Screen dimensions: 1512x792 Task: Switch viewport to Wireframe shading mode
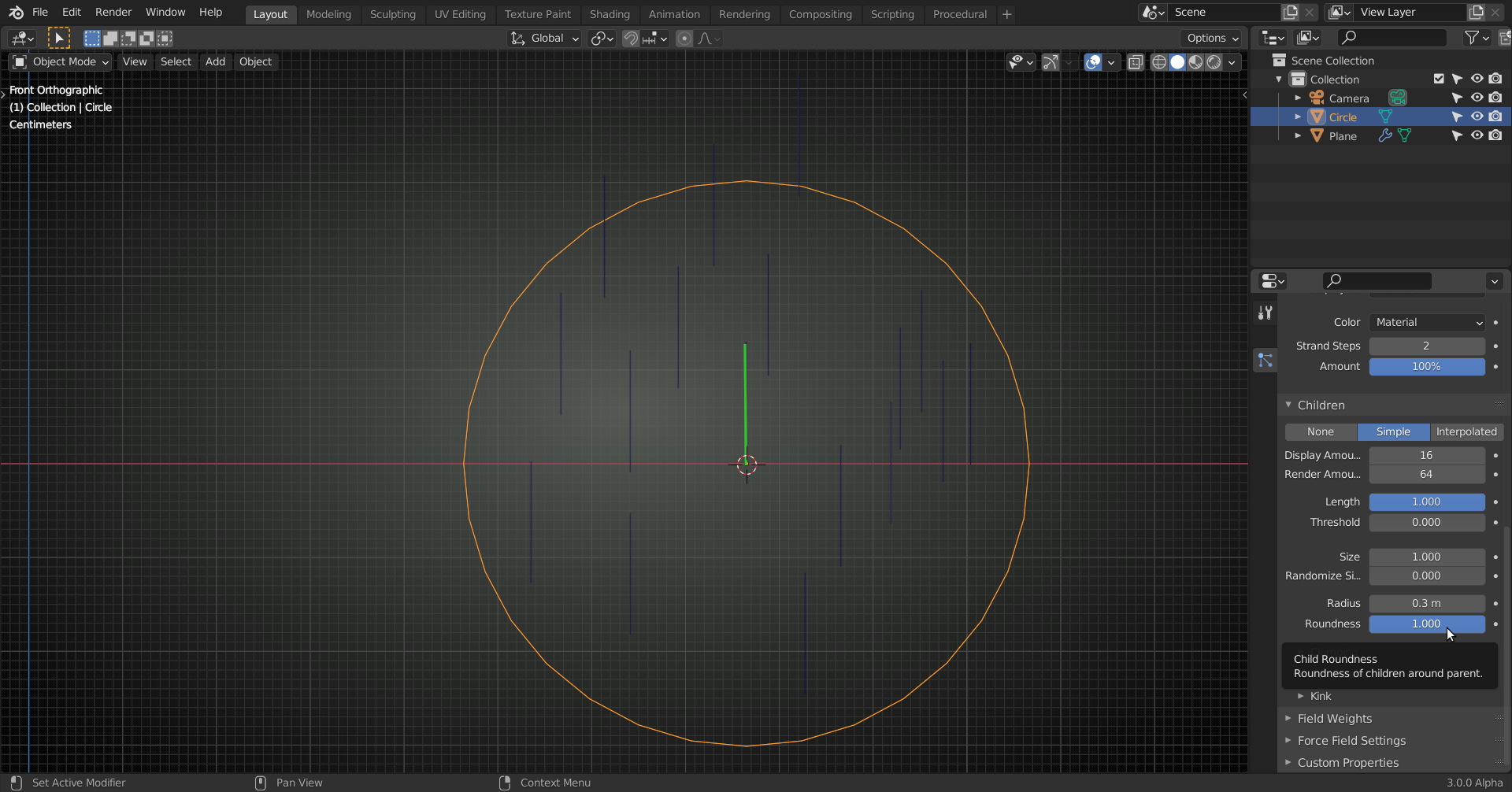click(1160, 61)
